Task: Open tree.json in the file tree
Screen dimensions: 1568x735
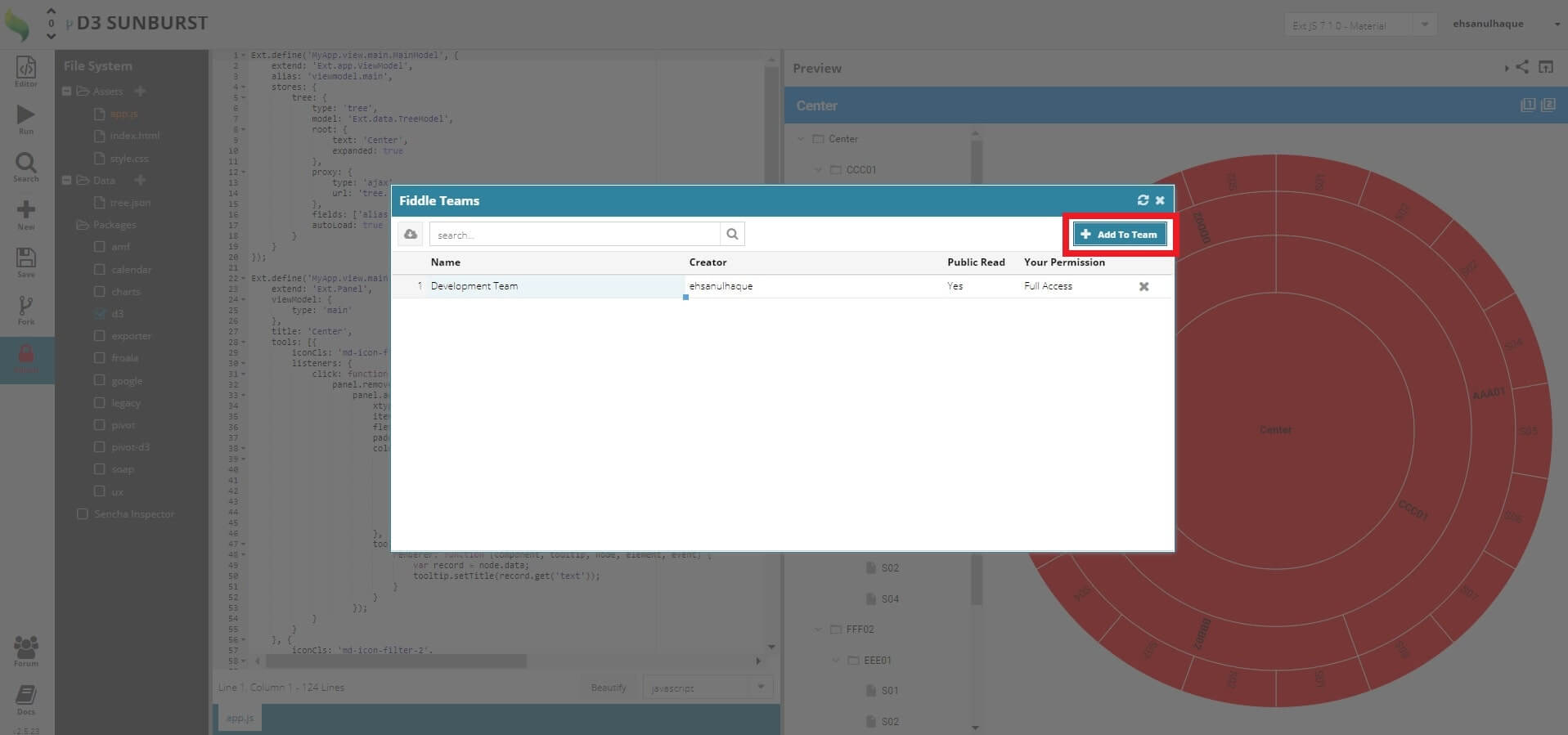Action: click(130, 203)
